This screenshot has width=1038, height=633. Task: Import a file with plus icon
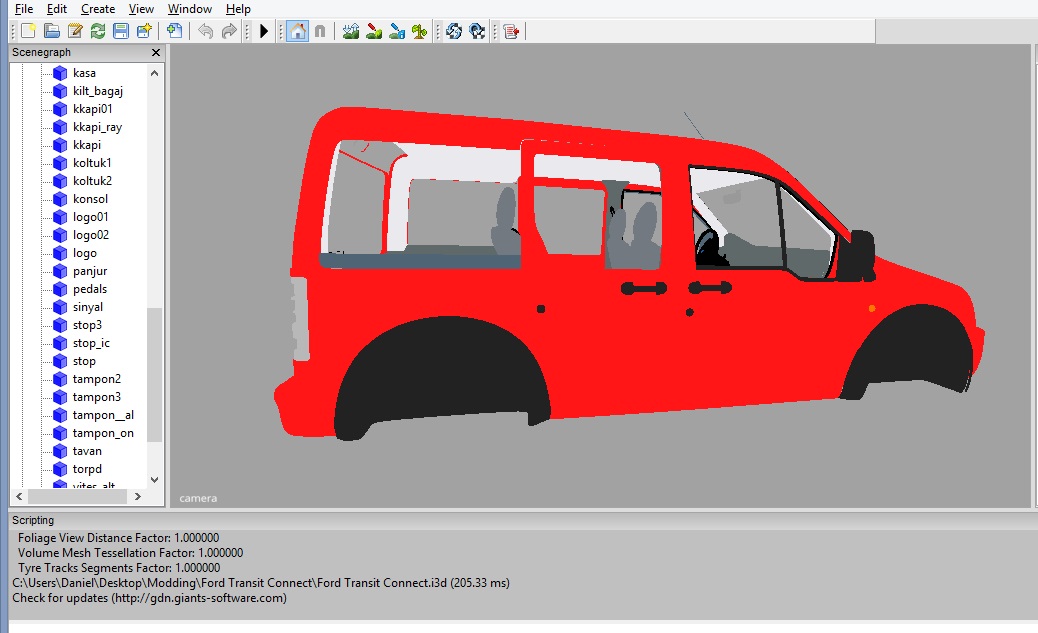click(x=174, y=31)
